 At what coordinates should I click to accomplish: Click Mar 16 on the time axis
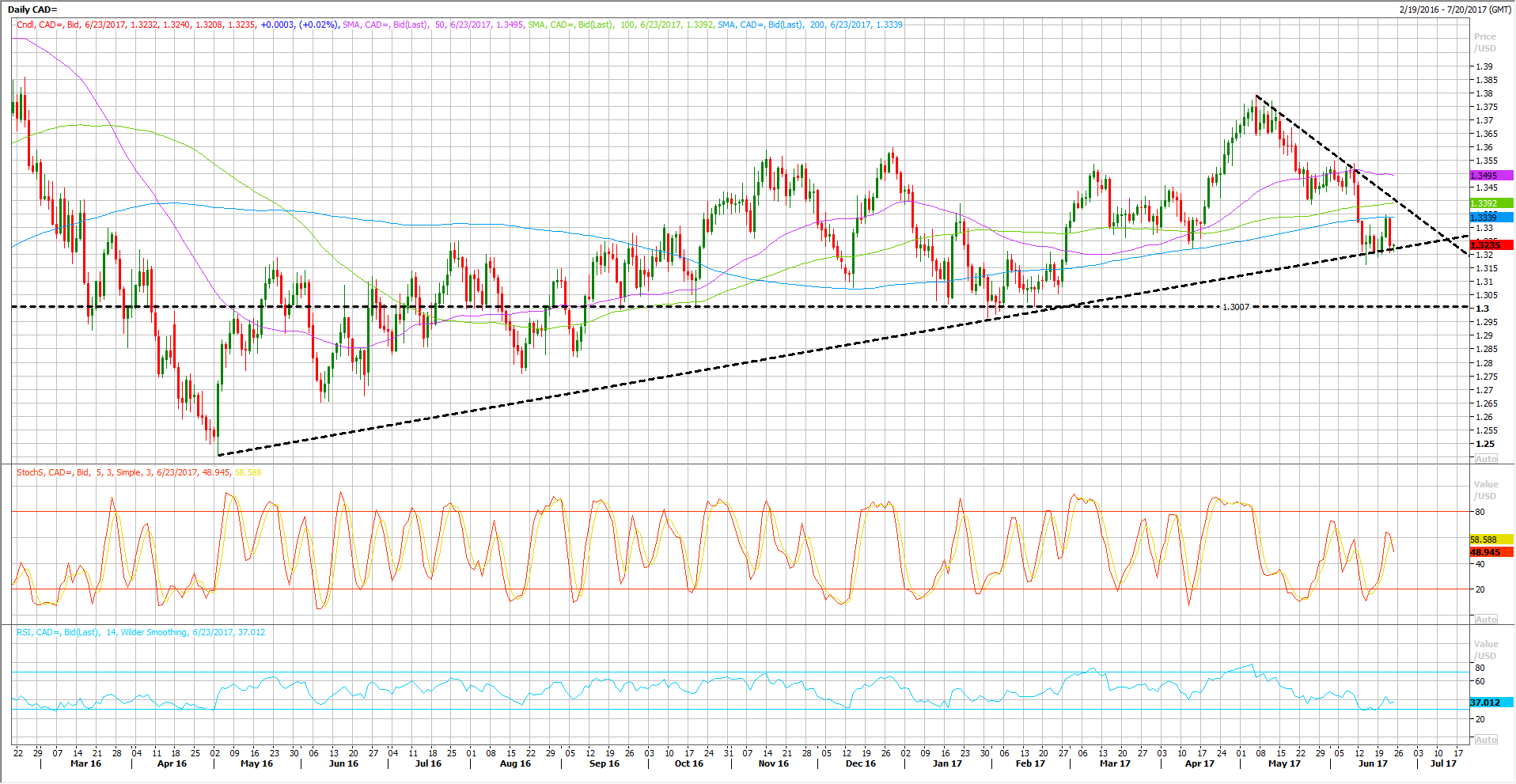(85, 763)
